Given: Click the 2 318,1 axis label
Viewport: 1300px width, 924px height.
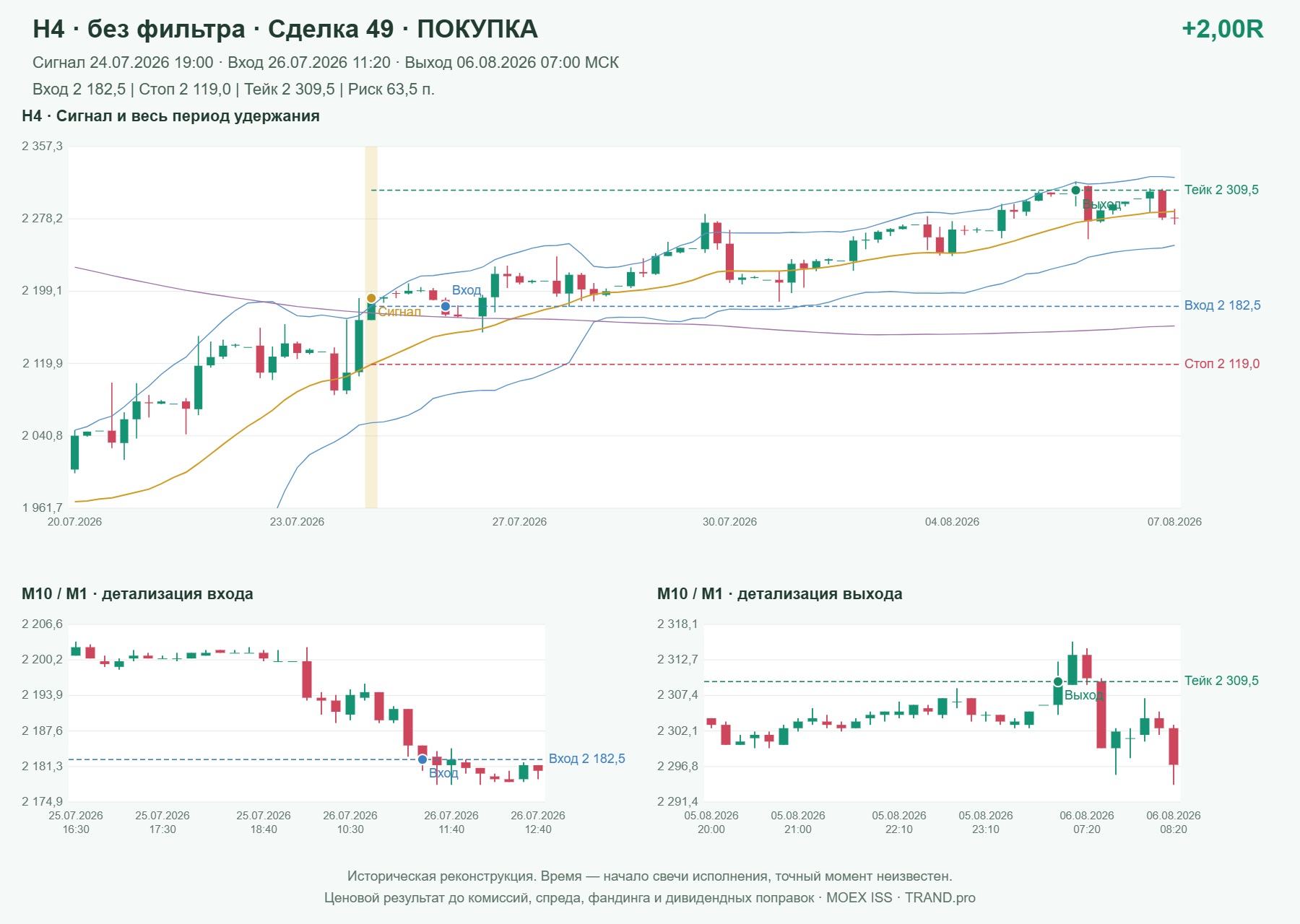Looking at the screenshot, I should click(678, 624).
